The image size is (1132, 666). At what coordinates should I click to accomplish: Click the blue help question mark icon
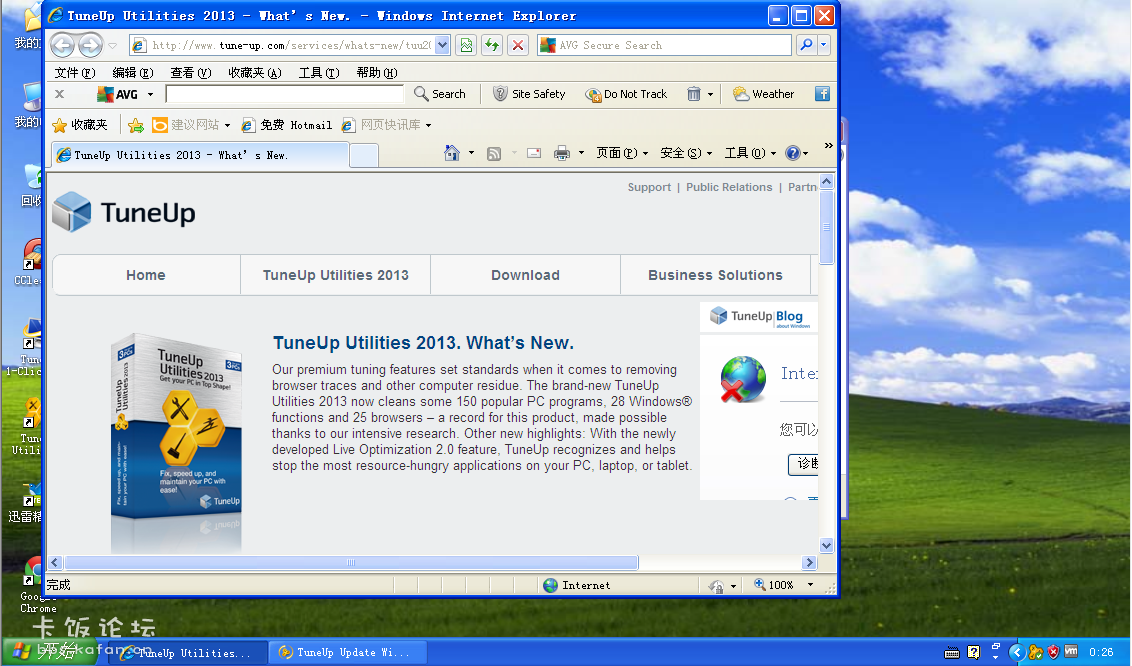pos(793,153)
